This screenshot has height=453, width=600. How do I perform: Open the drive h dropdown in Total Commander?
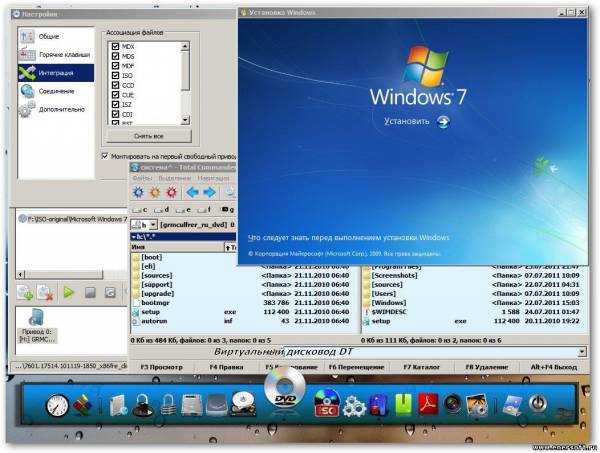[x=153, y=225]
